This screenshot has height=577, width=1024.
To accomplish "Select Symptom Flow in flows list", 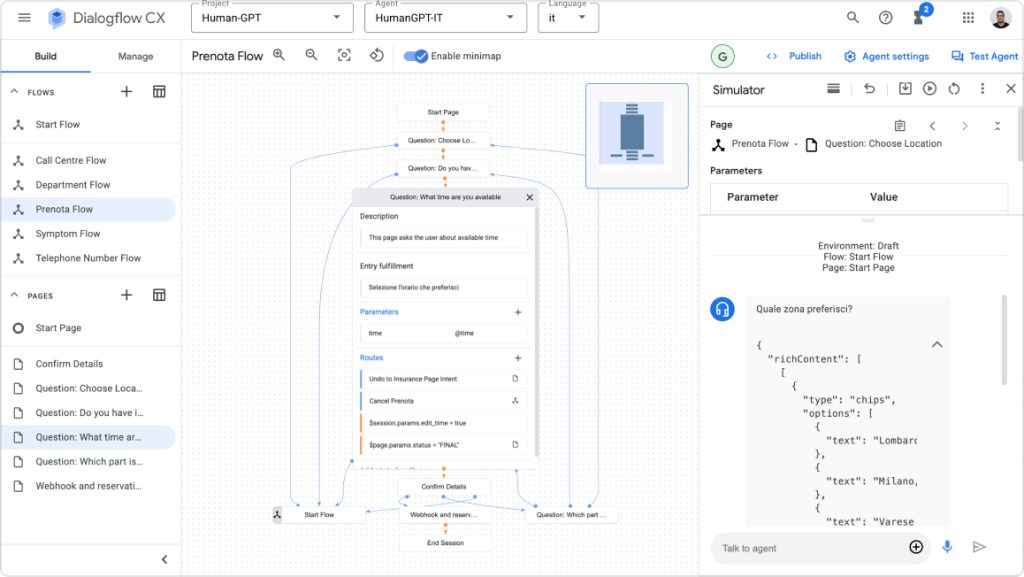I will [x=68, y=234].
